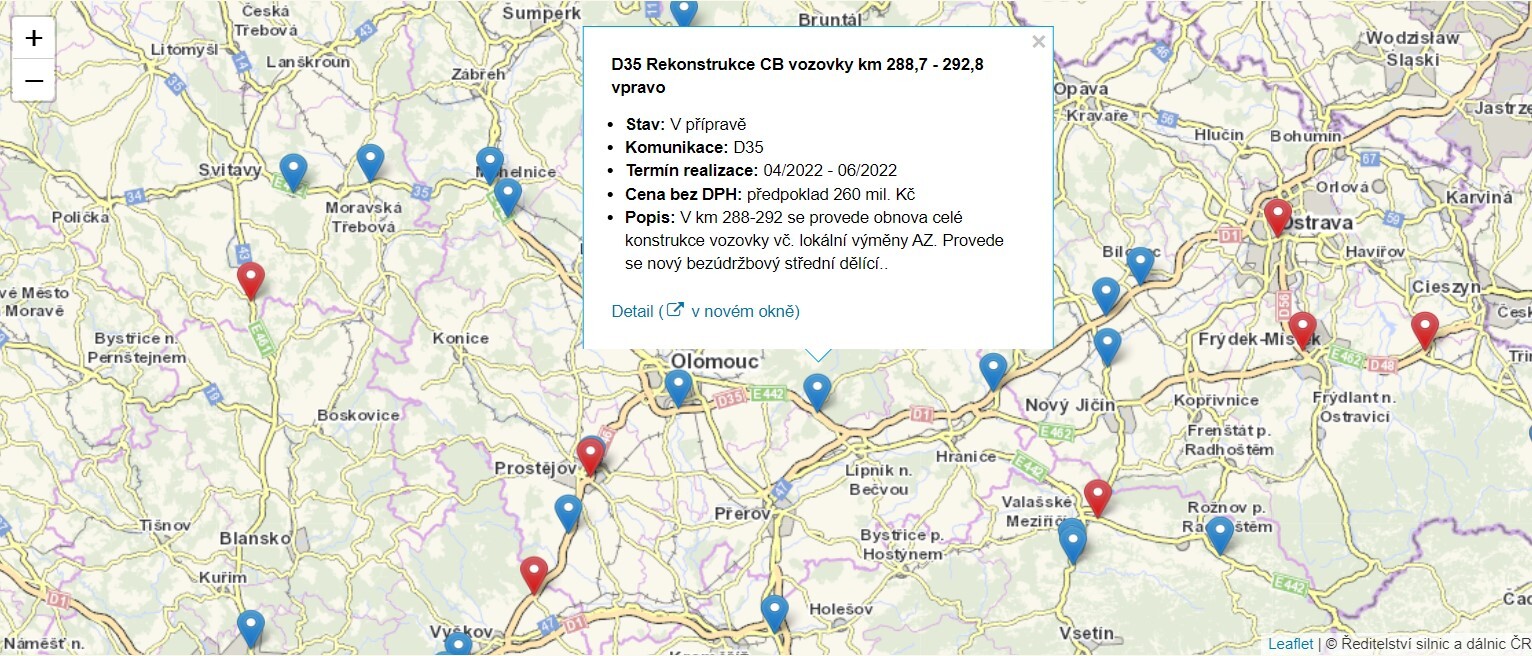Click popup title D35 Rekonstrukce CB vozovky
Screen dimensions: 1532x656
tap(798, 76)
